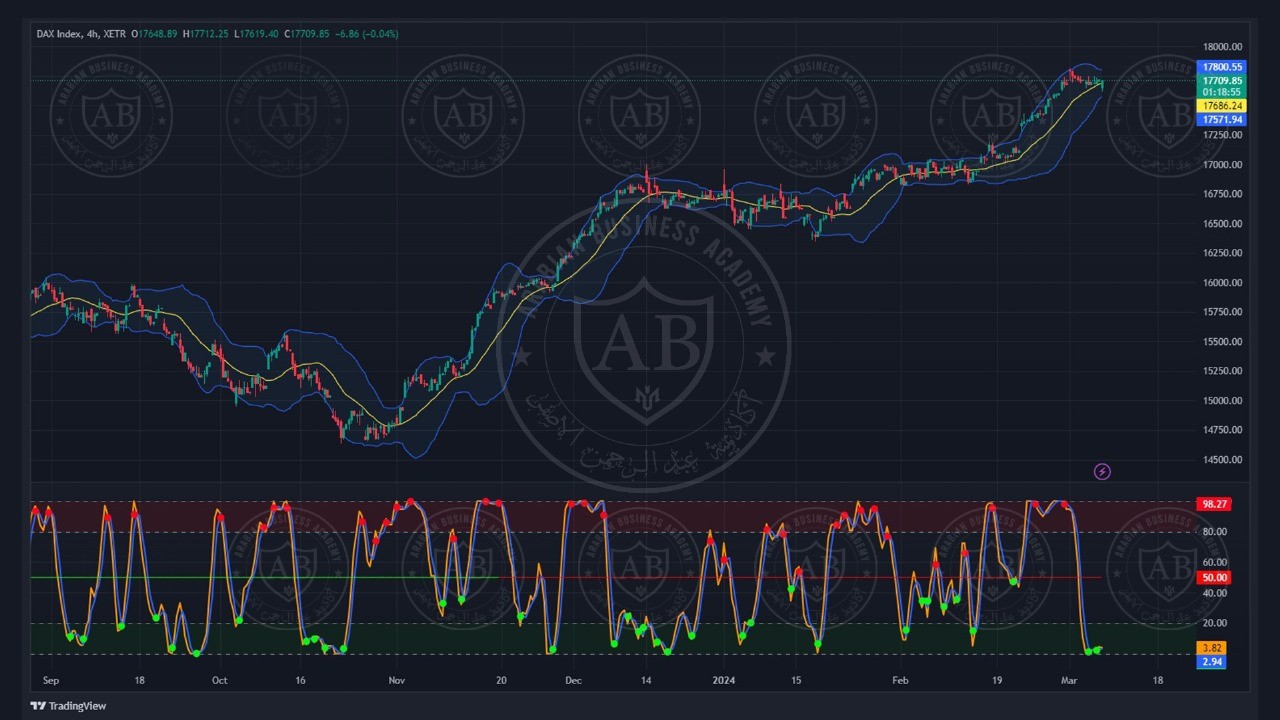Click the 01:18:55 bar countdown timer
This screenshot has width=1280, height=720.
coord(1221,92)
